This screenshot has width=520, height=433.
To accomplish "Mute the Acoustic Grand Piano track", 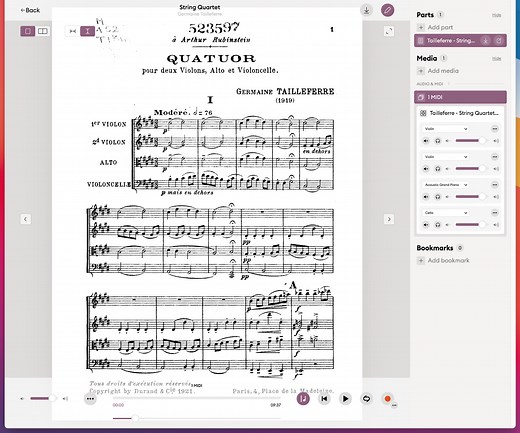I will click(426, 197).
